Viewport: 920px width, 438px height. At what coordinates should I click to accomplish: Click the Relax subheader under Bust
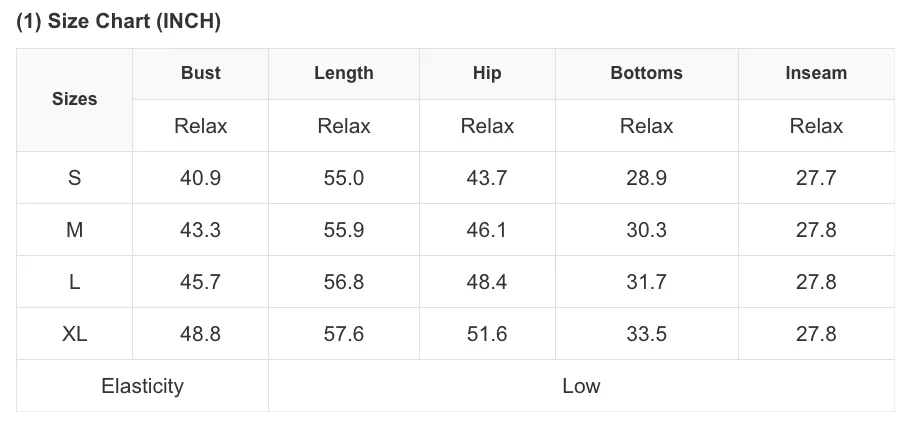[201, 126]
